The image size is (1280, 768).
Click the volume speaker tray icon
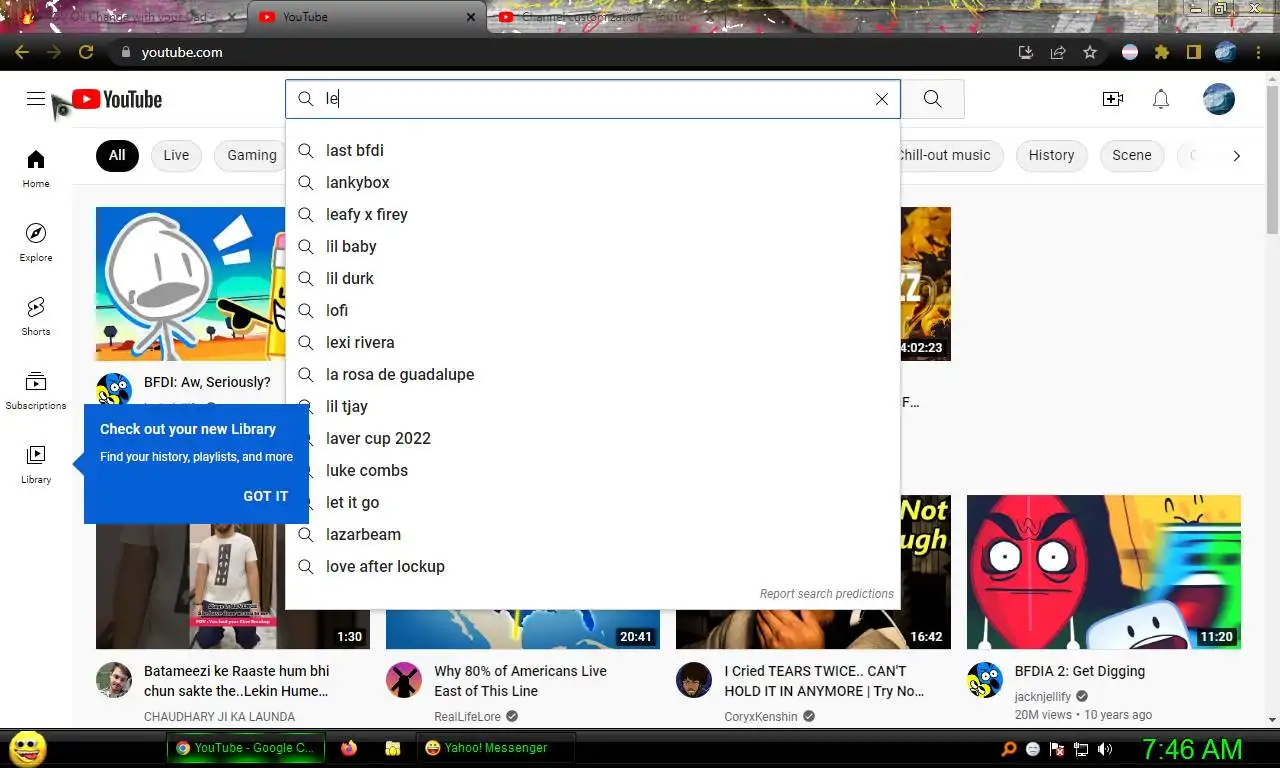[x=1105, y=748]
